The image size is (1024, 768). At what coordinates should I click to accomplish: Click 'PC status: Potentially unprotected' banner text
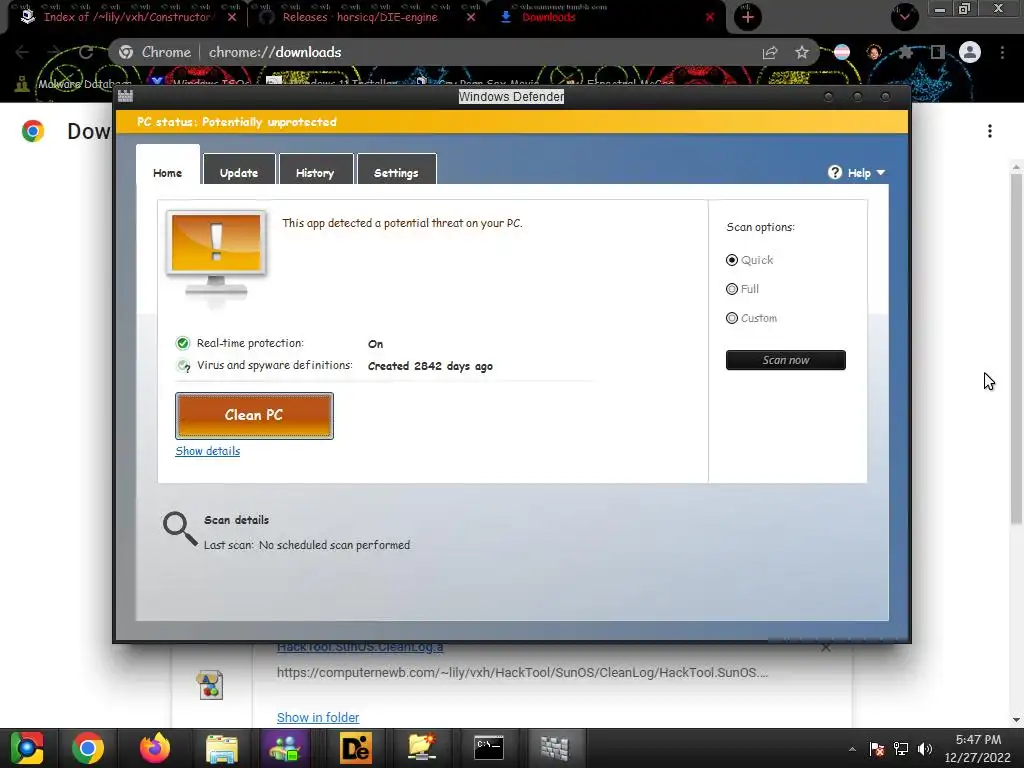(237, 122)
